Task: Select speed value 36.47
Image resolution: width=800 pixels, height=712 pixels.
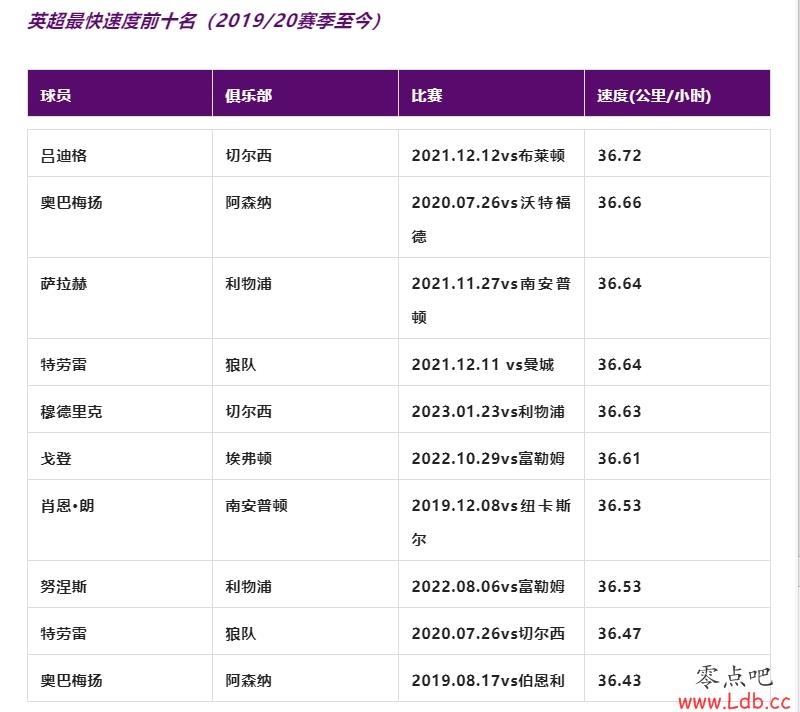Action: pos(619,633)
